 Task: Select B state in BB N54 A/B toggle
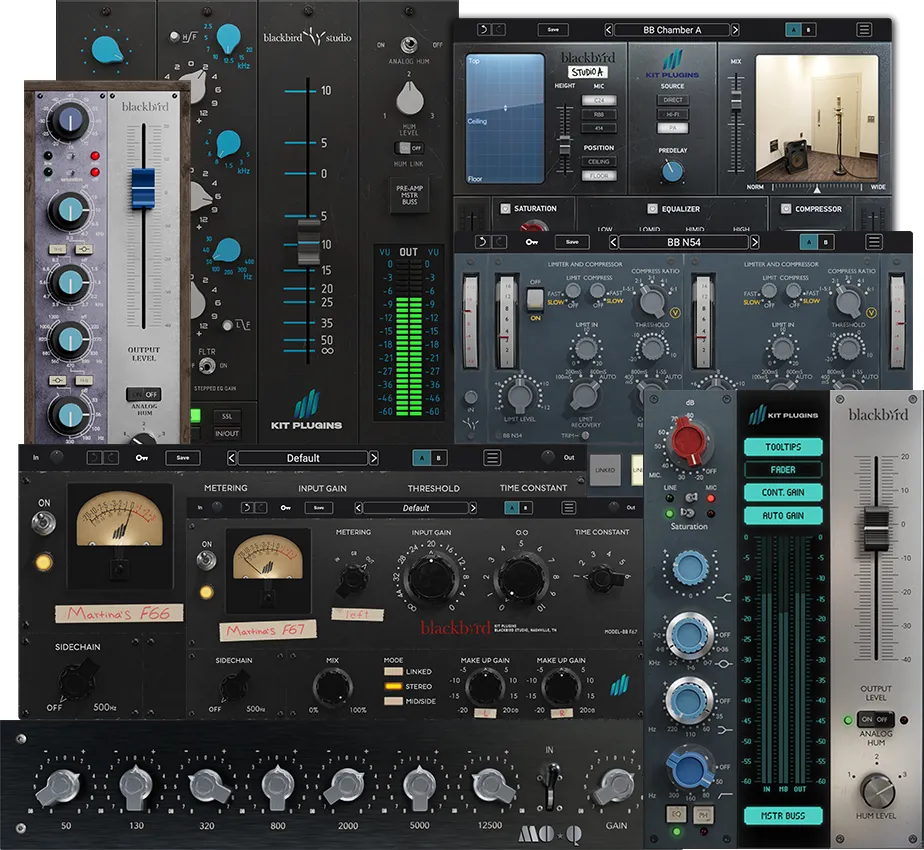pyautogui.click(x=826, y=242)
